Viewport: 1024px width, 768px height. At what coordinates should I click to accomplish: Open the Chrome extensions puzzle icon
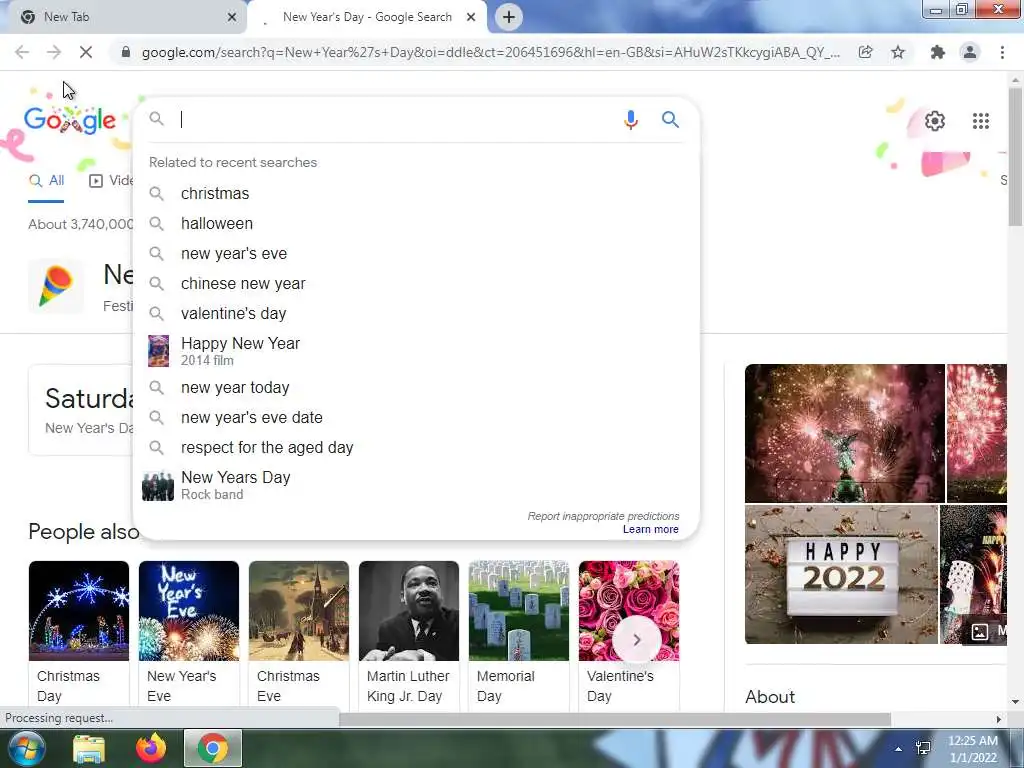pyautogui.click(x=938, y=52)
